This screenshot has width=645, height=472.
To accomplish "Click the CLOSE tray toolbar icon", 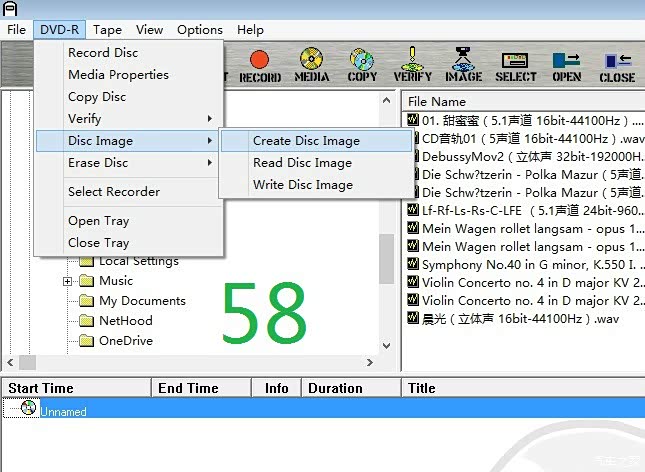I will (617, 65).
